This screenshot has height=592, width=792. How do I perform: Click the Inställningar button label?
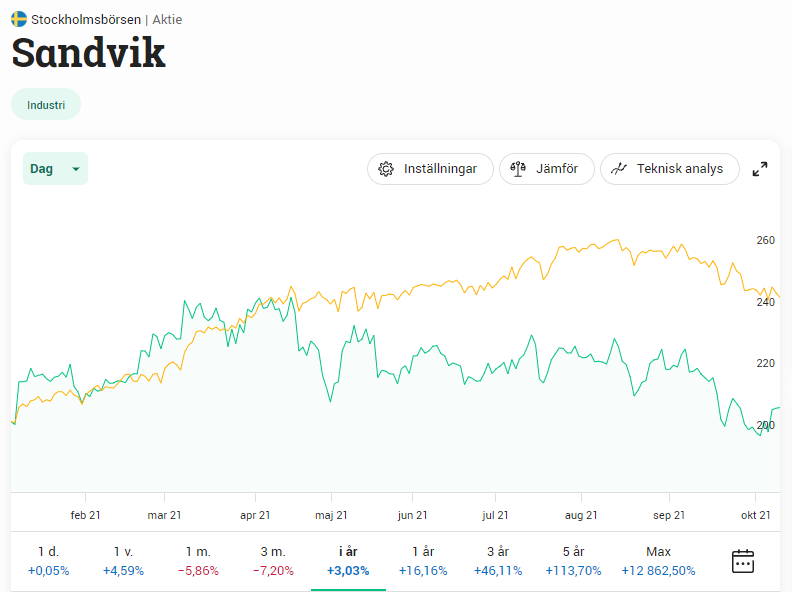(x=440, y=169)
